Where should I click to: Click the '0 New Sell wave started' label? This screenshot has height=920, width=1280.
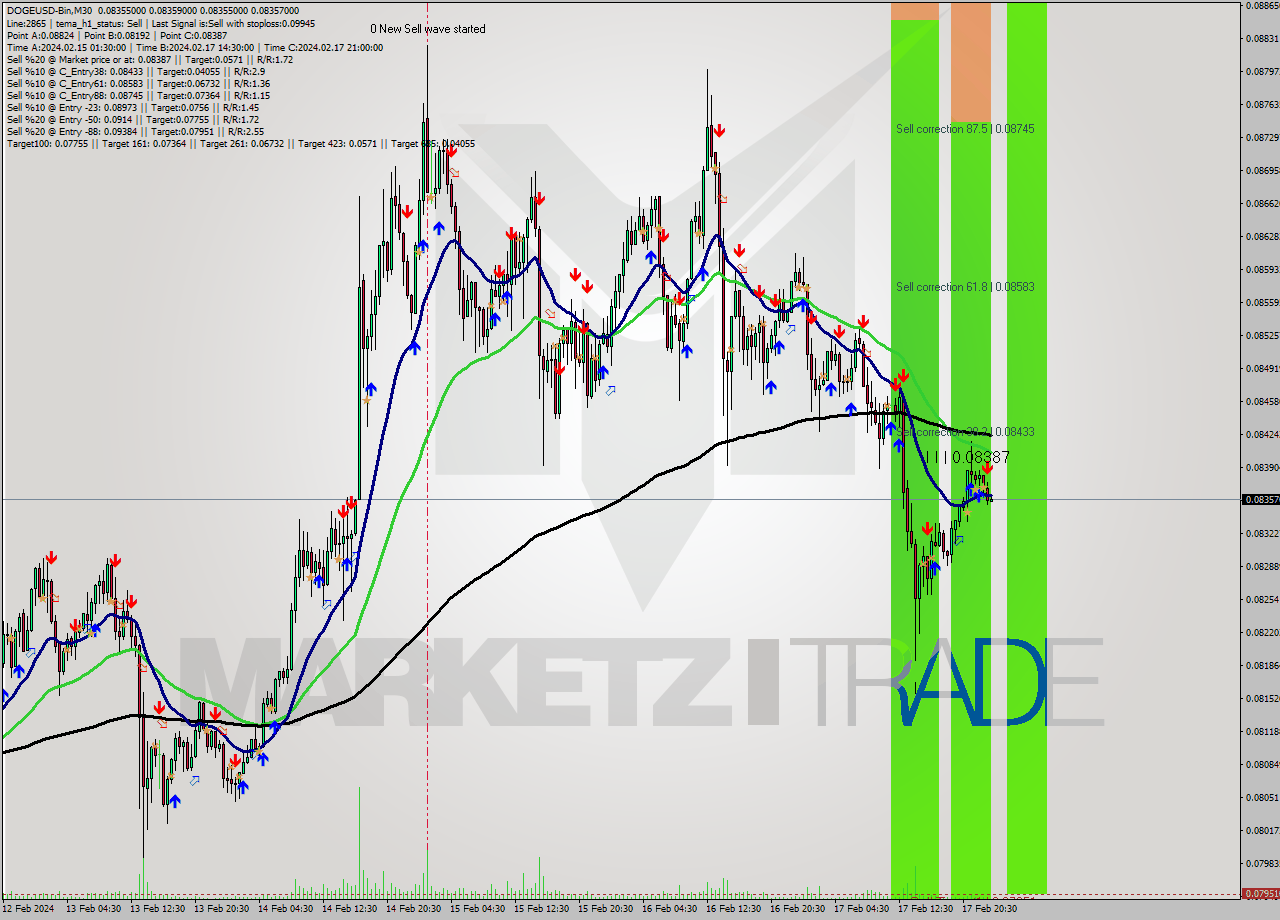(x=428, y=29)
